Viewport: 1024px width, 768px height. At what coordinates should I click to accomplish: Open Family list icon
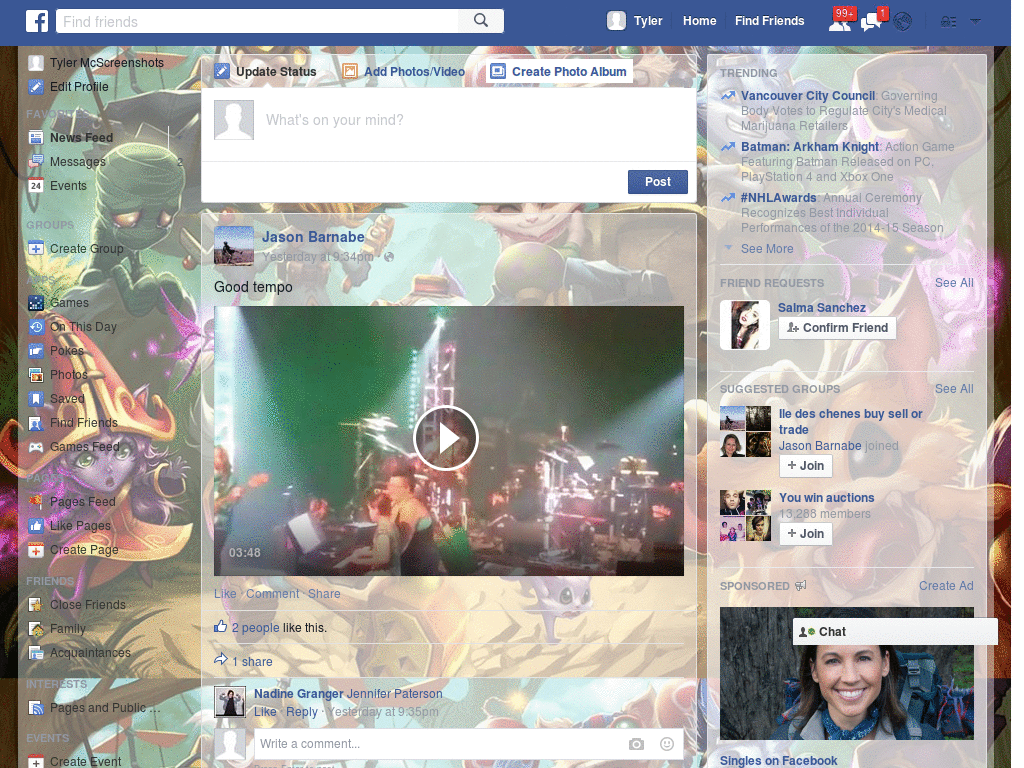click(x=36, y=629)
